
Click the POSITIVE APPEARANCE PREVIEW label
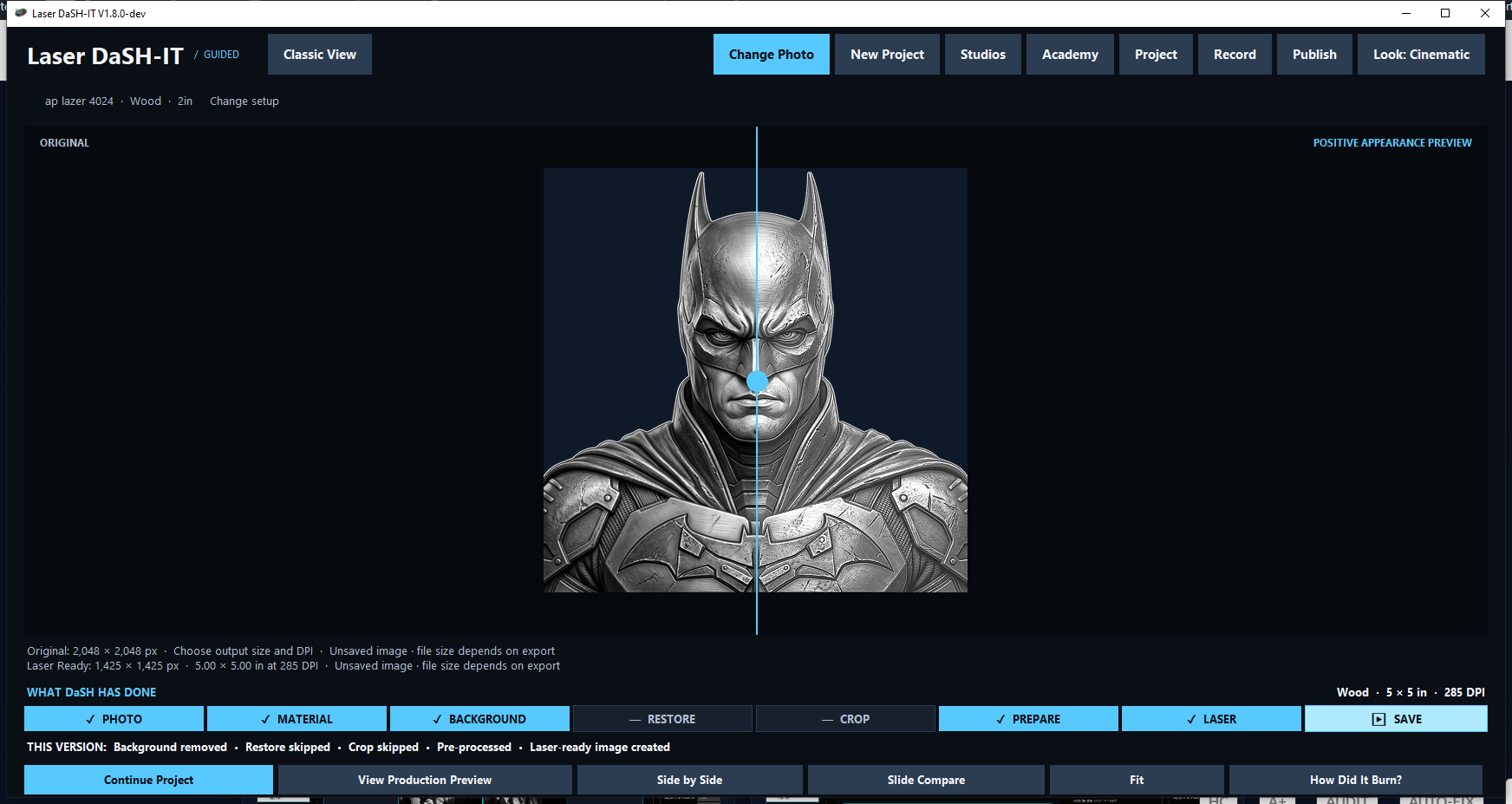[x=1392, y=143]
